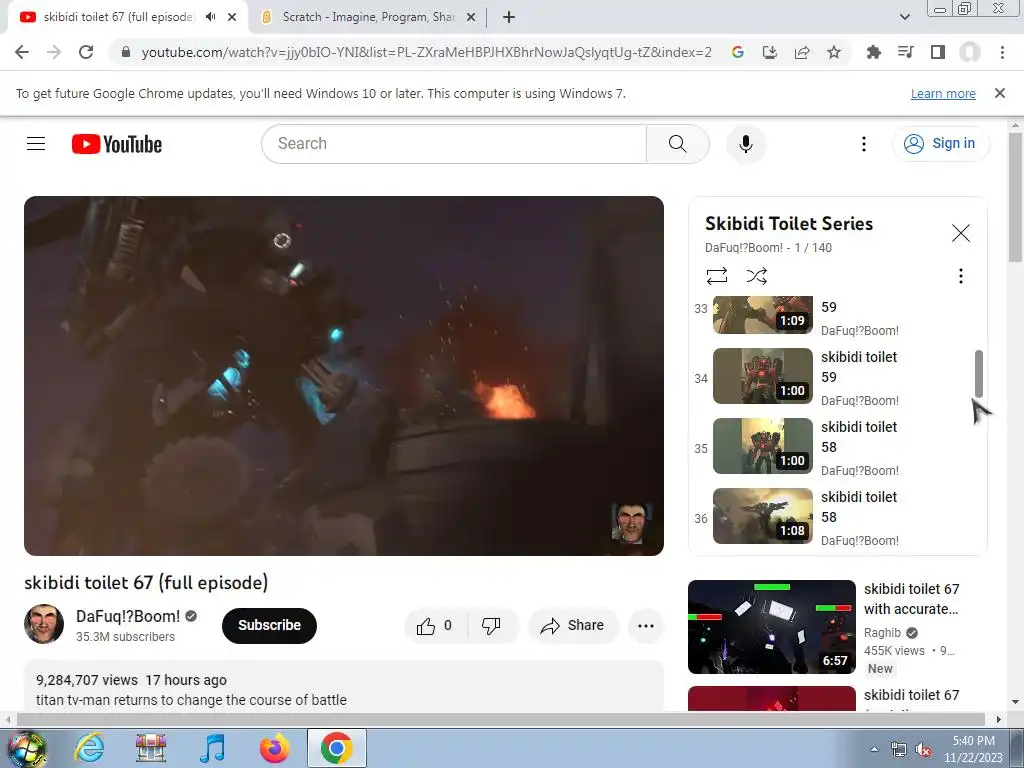
Task: Open more actions ellipsis under video
Action: [645, 626]
